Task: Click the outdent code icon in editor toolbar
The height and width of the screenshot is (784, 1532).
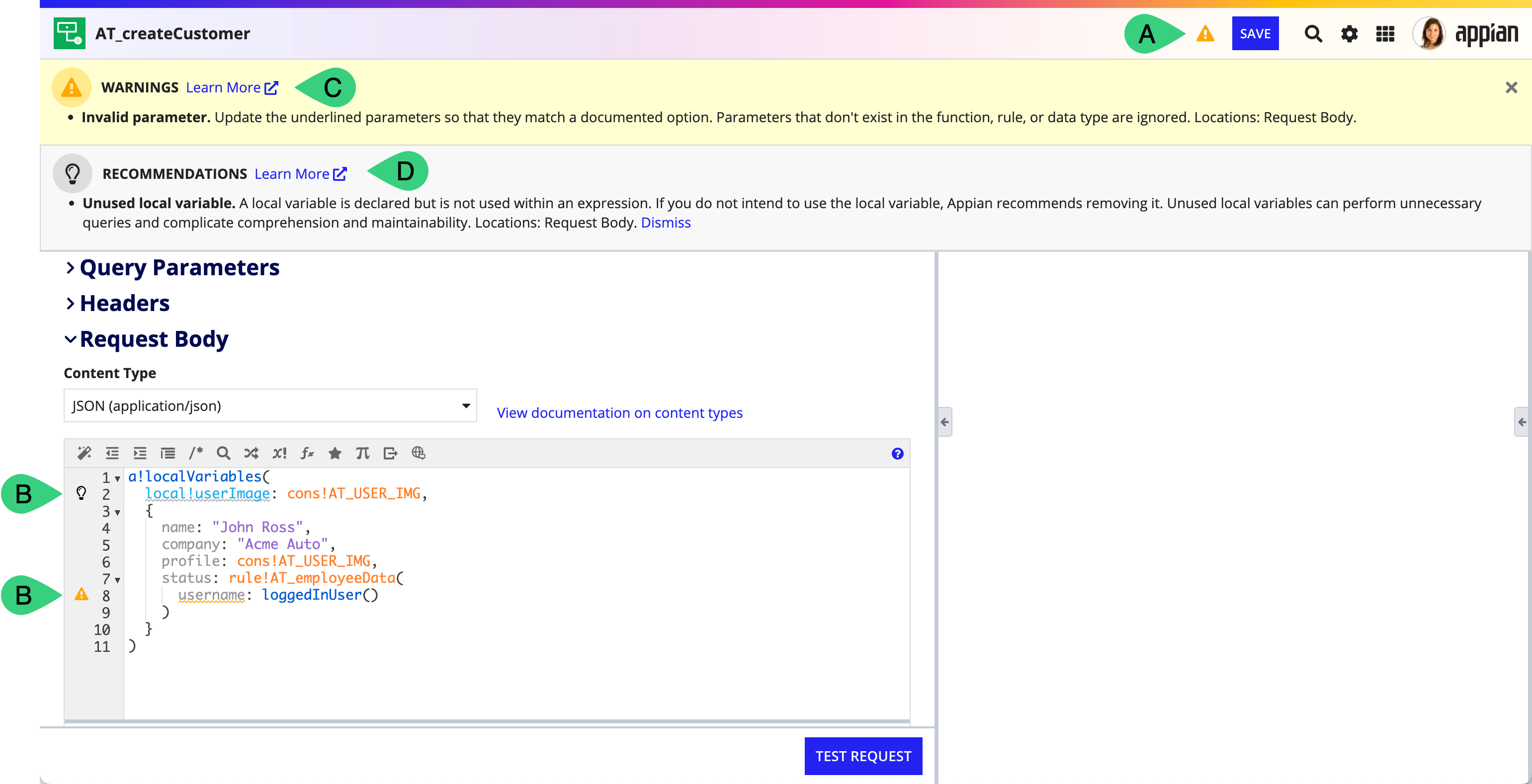Action: [x=112, y=454]
